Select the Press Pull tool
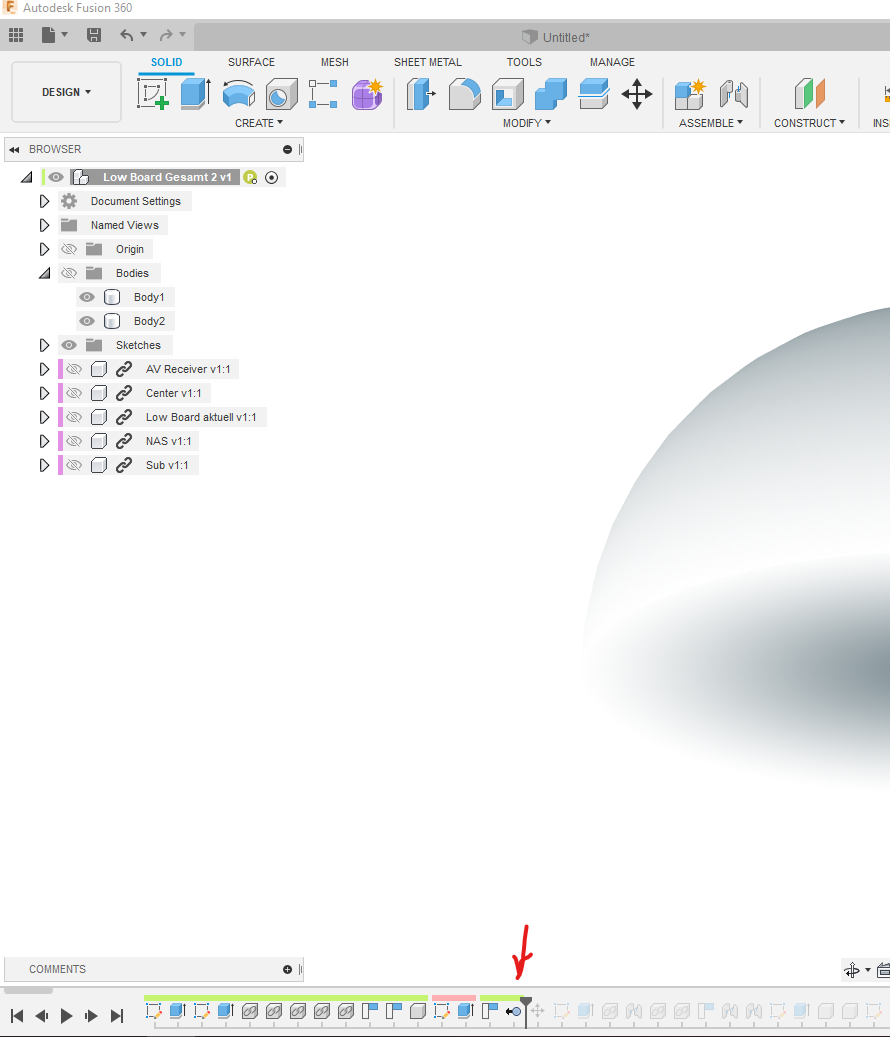The width and height of the screenshot is (890, 1037). click(421, 93)
